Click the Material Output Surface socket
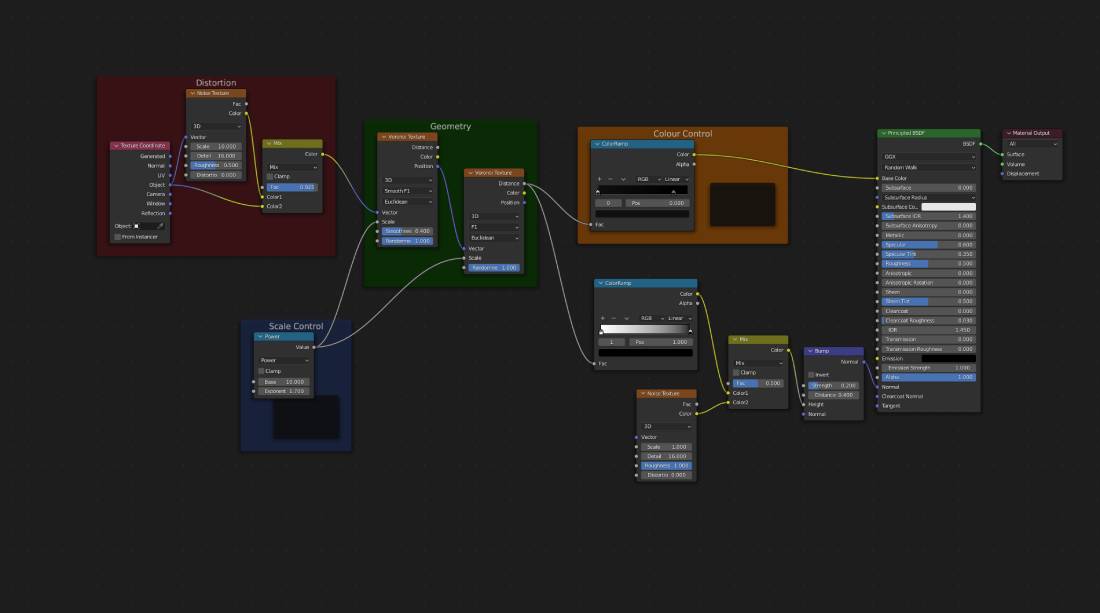Screen dimensions: 1100x613 [x=1002, y=154]
